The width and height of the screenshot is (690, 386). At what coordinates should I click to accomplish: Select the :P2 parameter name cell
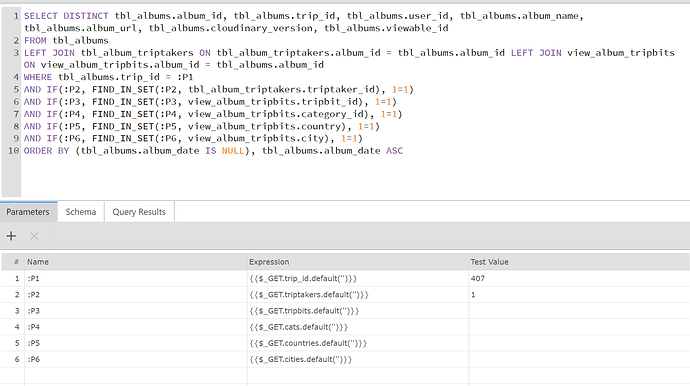136,294
